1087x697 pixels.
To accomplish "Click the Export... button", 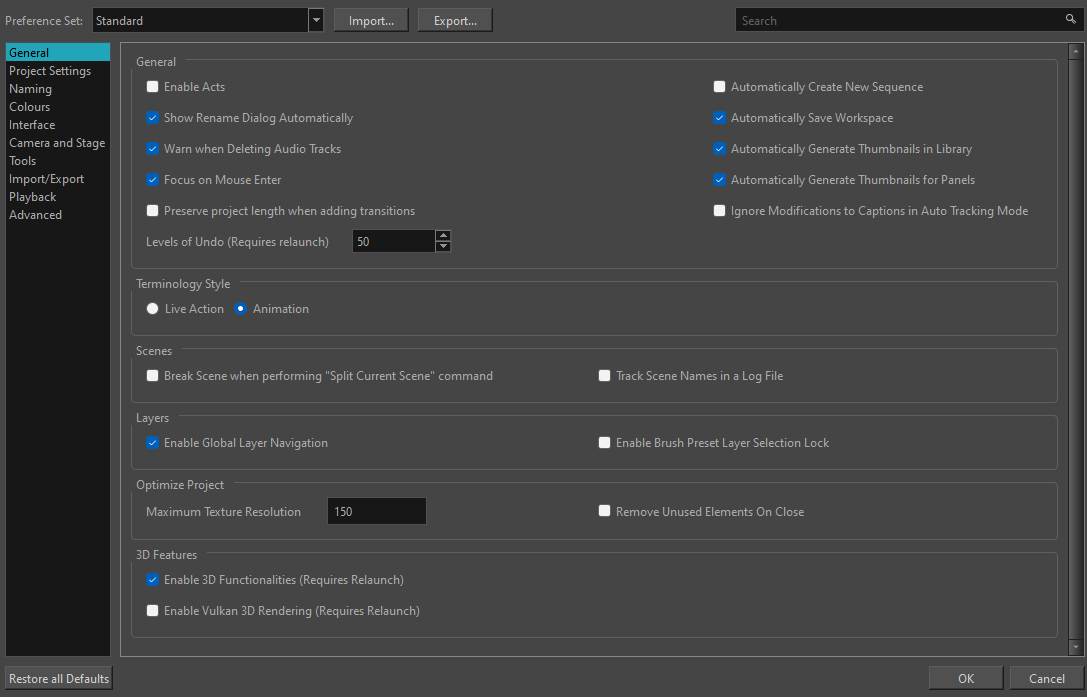I will pos(455,20).
